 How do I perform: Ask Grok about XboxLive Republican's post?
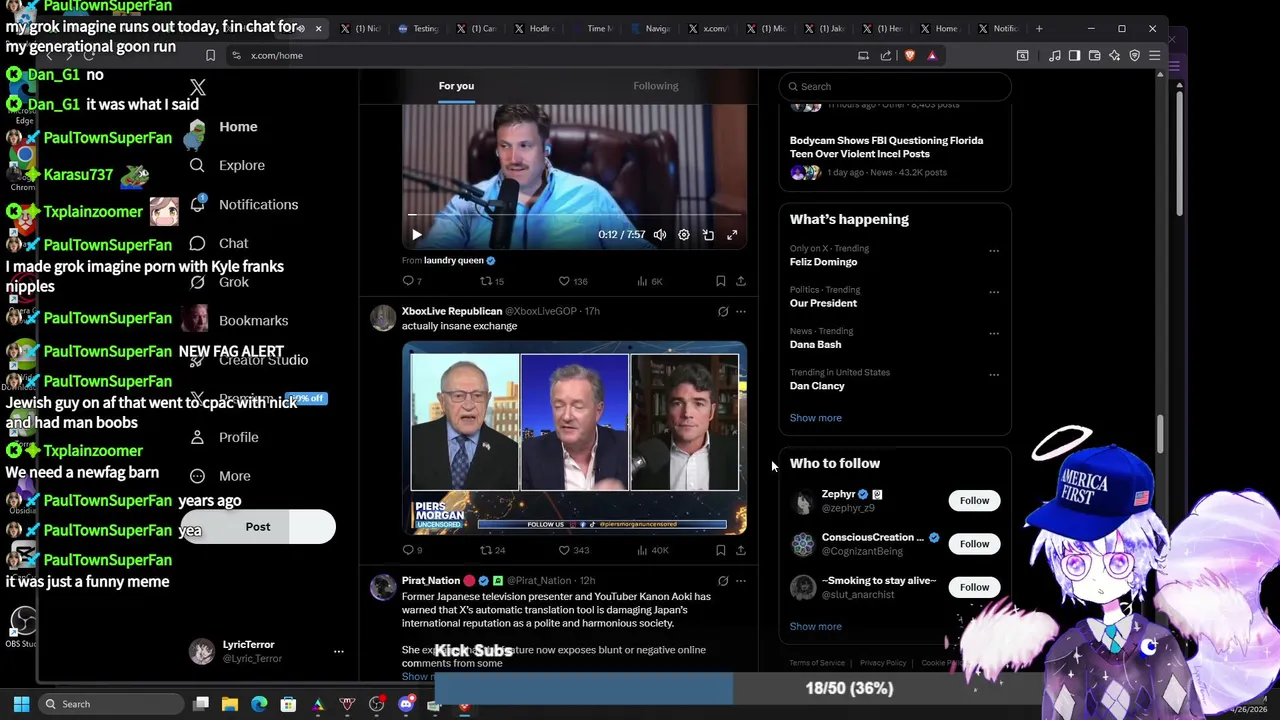pyautogui.click(x=723, y=311)
